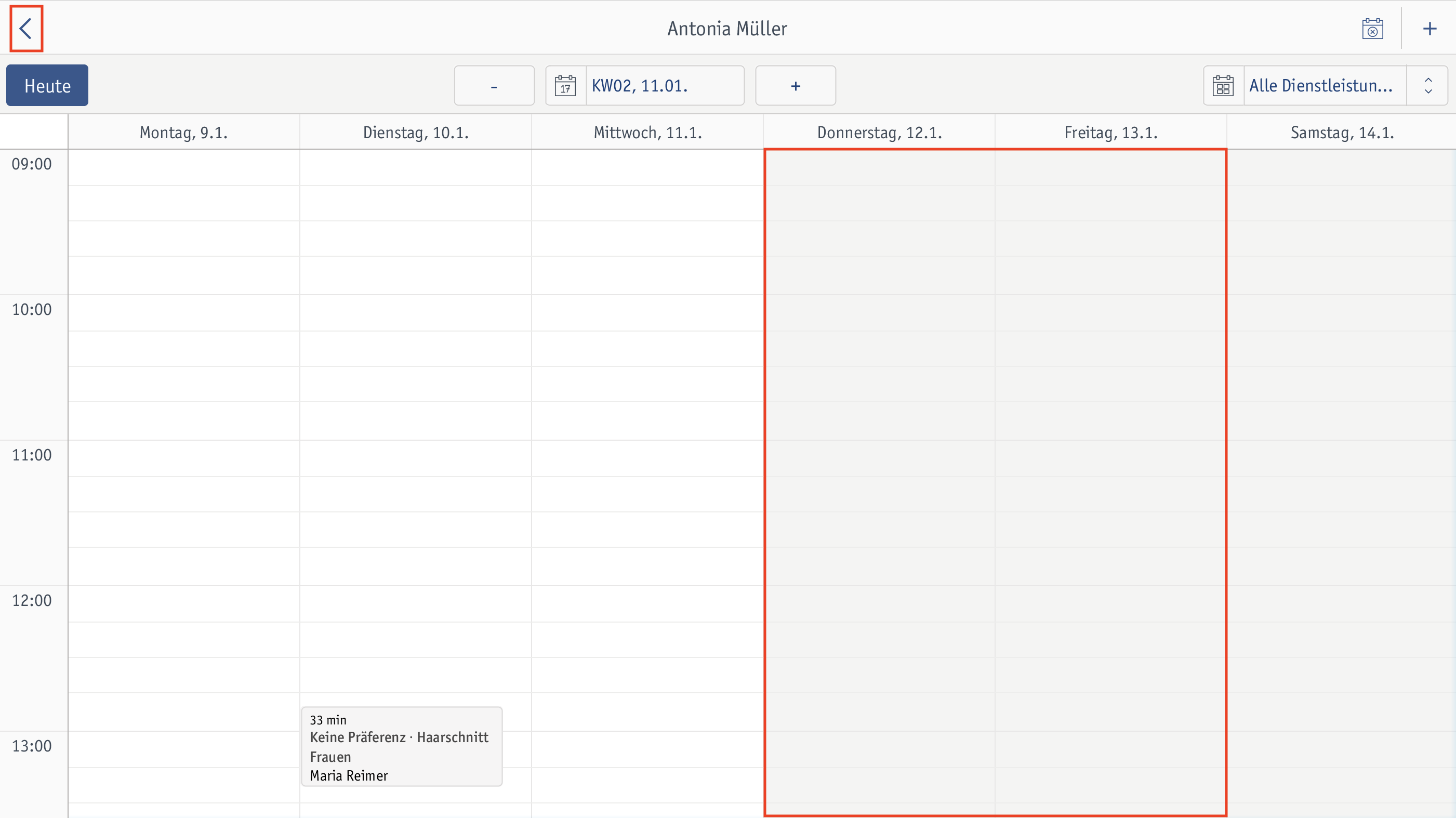Viewport: 1456px width, 818px height.
Task: Select Samstag, 14.1. column header
Action: [1342, 133]
